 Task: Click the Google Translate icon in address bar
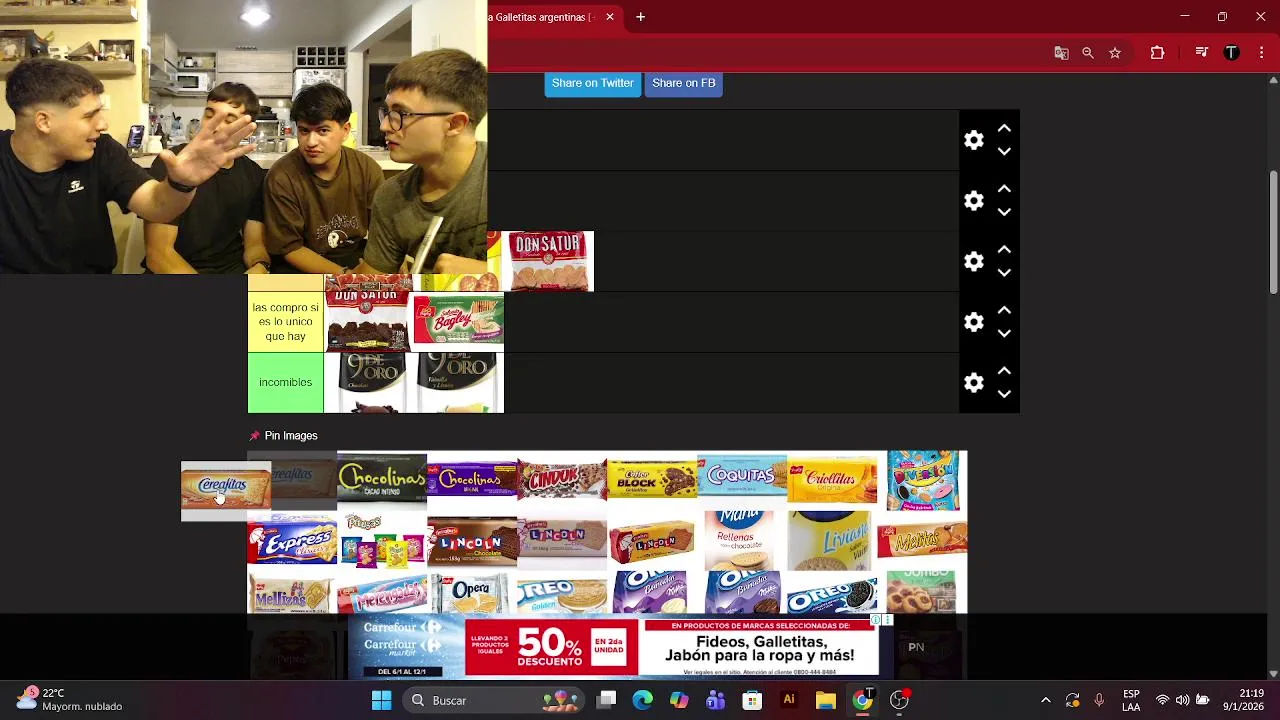pyautogui.click(x=1061, y=53)
